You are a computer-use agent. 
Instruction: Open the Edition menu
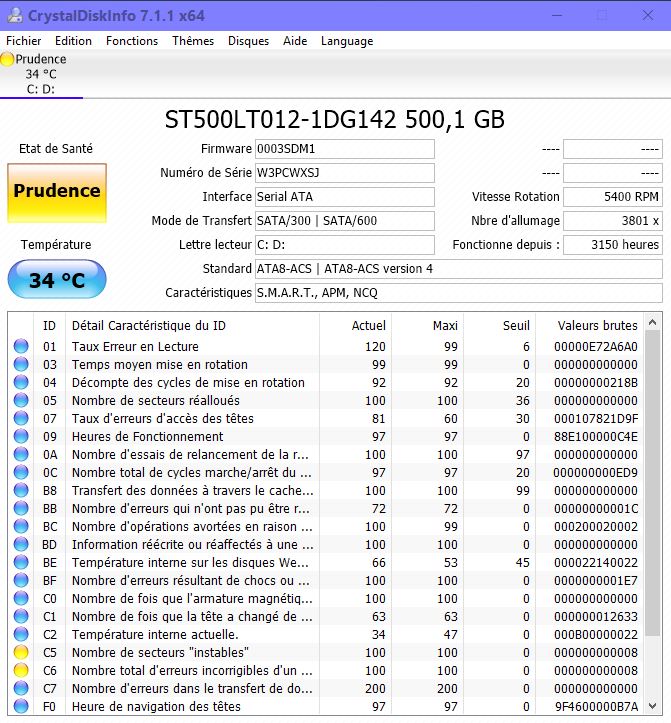click(x=73, y=41)
